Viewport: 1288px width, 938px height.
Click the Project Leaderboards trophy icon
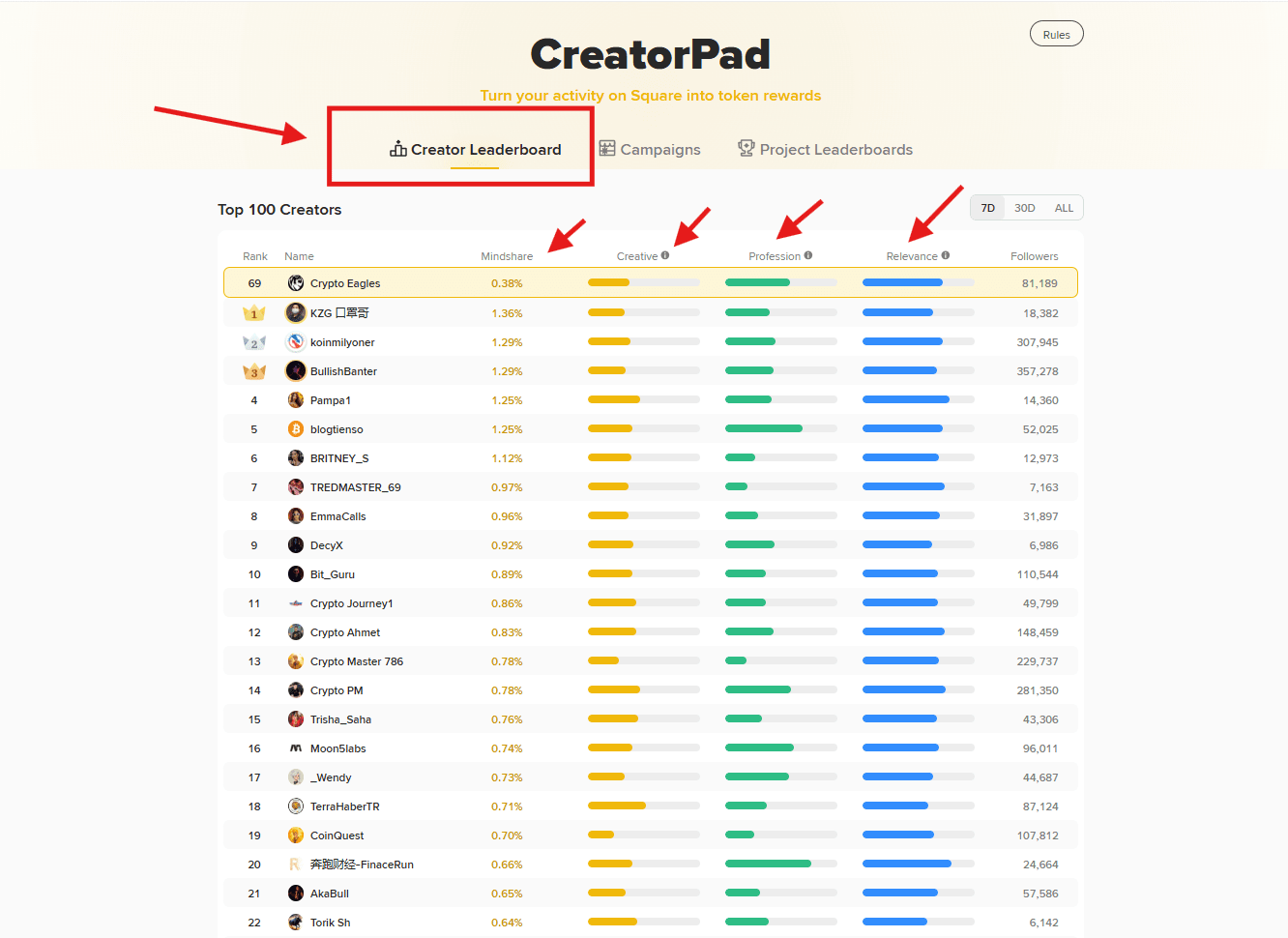[x=746, y=148]
